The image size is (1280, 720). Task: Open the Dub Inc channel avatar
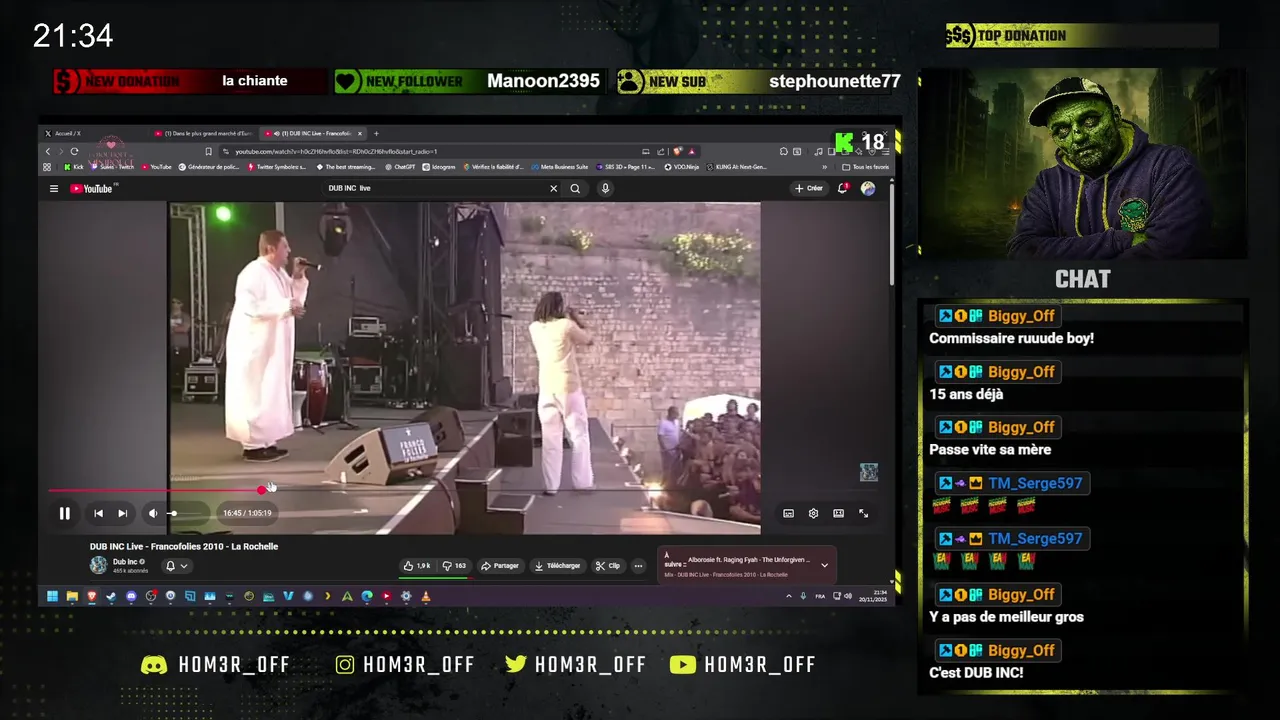98,565
